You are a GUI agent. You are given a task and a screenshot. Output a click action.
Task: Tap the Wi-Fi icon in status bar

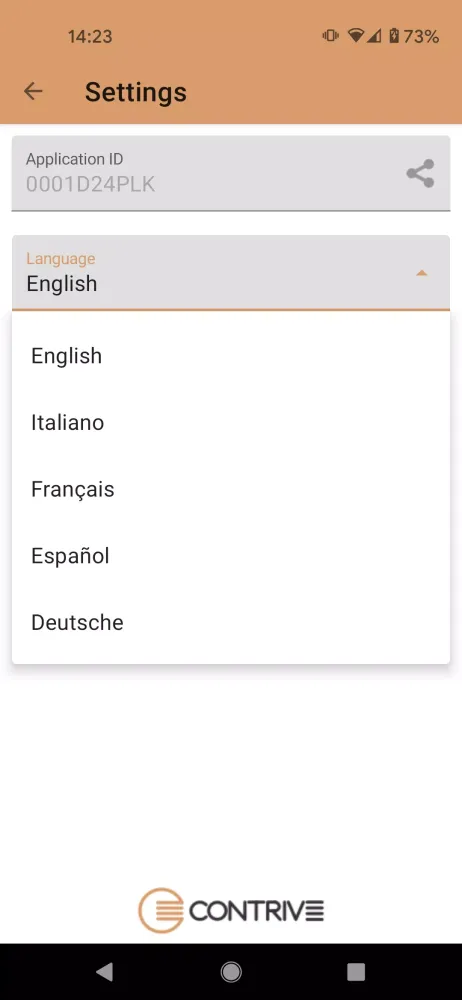[355, 36]
